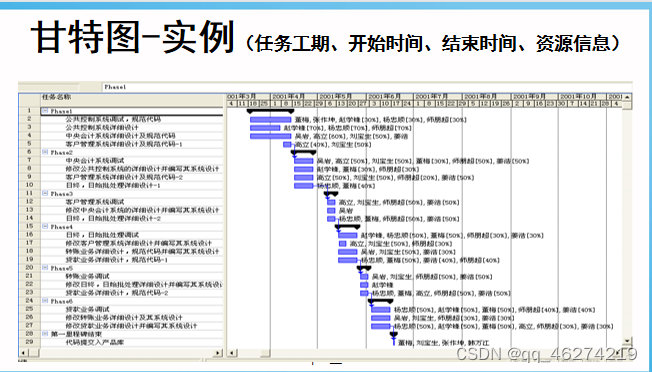Viewport: 652px width, 372px height.
Task: Click Gantt bar for 中央会计系统调试
Action: click(304, 161)
